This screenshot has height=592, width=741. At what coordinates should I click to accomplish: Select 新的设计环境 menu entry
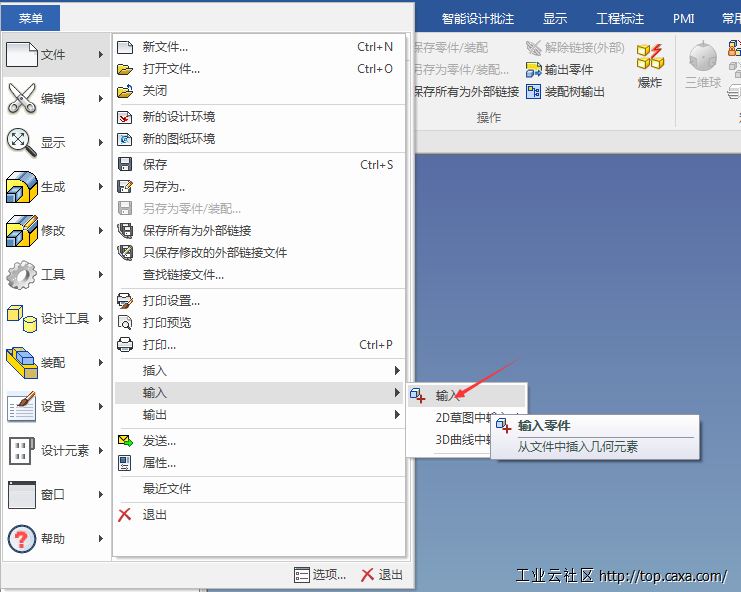point(178,117)
